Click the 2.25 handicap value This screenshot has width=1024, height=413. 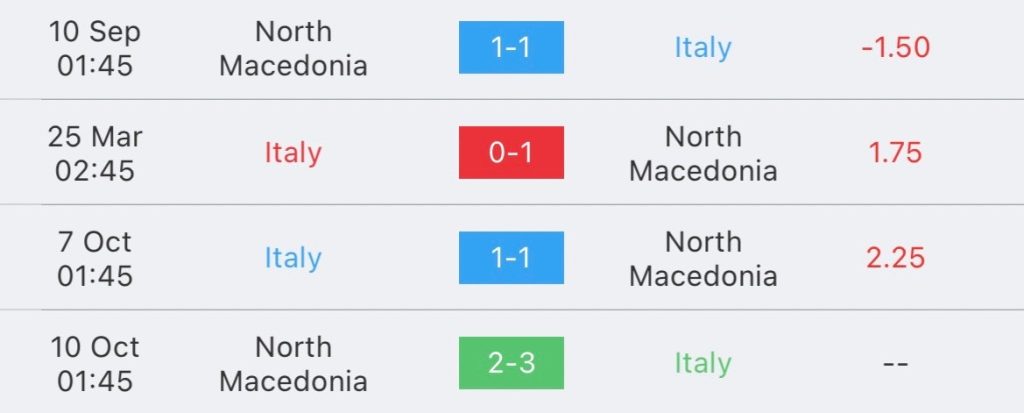click(x=895, y=258)
